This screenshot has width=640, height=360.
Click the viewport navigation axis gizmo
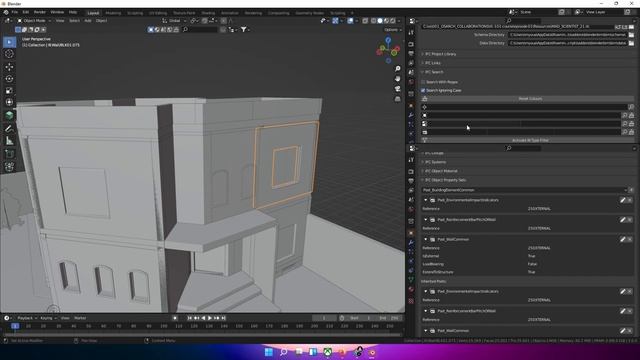388,50
